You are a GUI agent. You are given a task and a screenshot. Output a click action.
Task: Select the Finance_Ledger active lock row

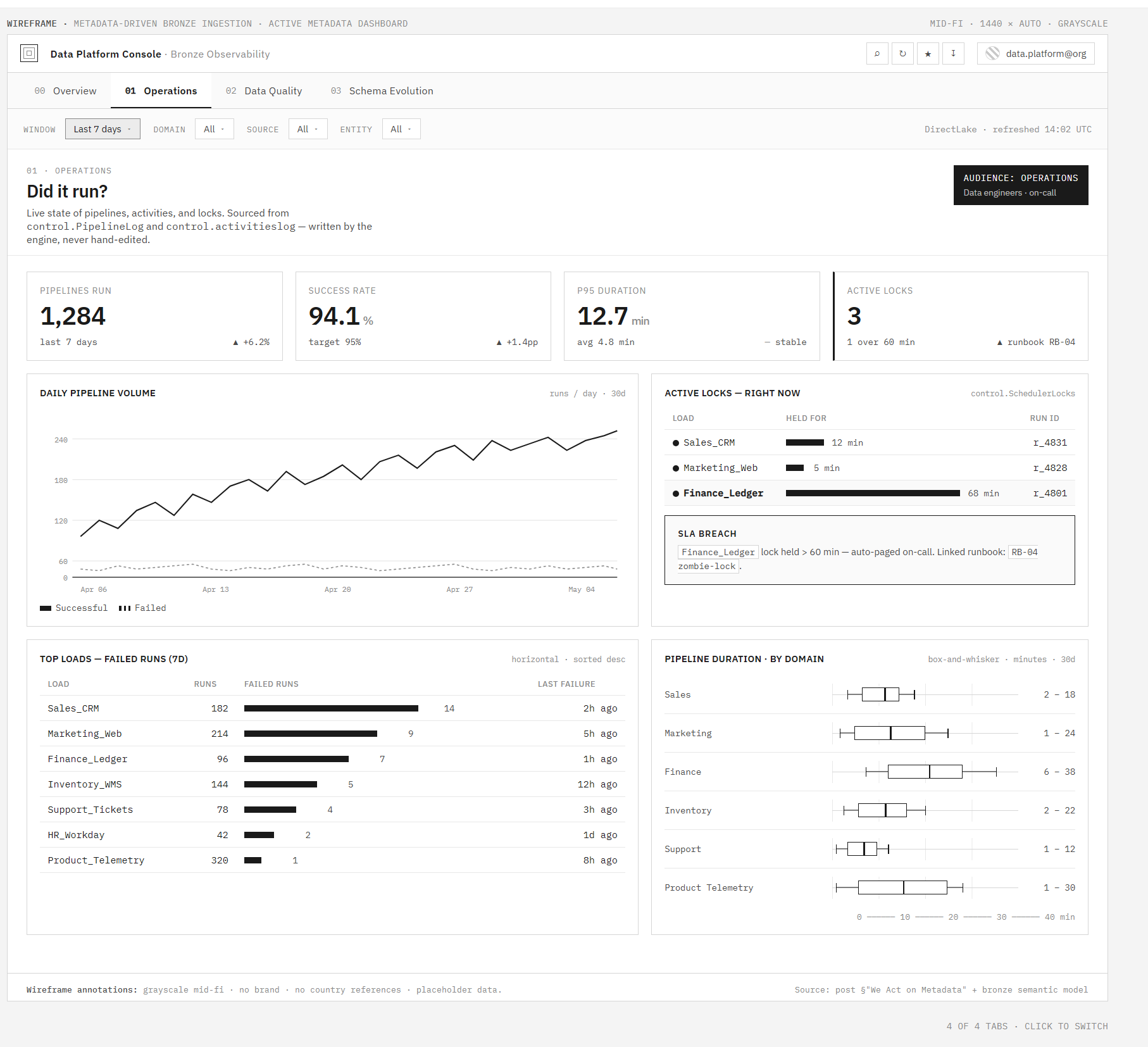pyautogui.click(x=870, y=493)
